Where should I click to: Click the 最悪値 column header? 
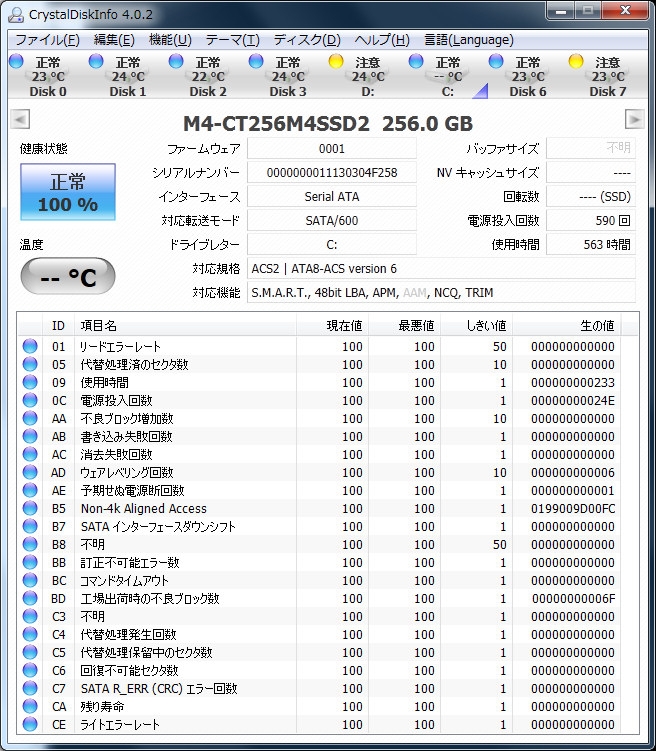pos(405,326)
